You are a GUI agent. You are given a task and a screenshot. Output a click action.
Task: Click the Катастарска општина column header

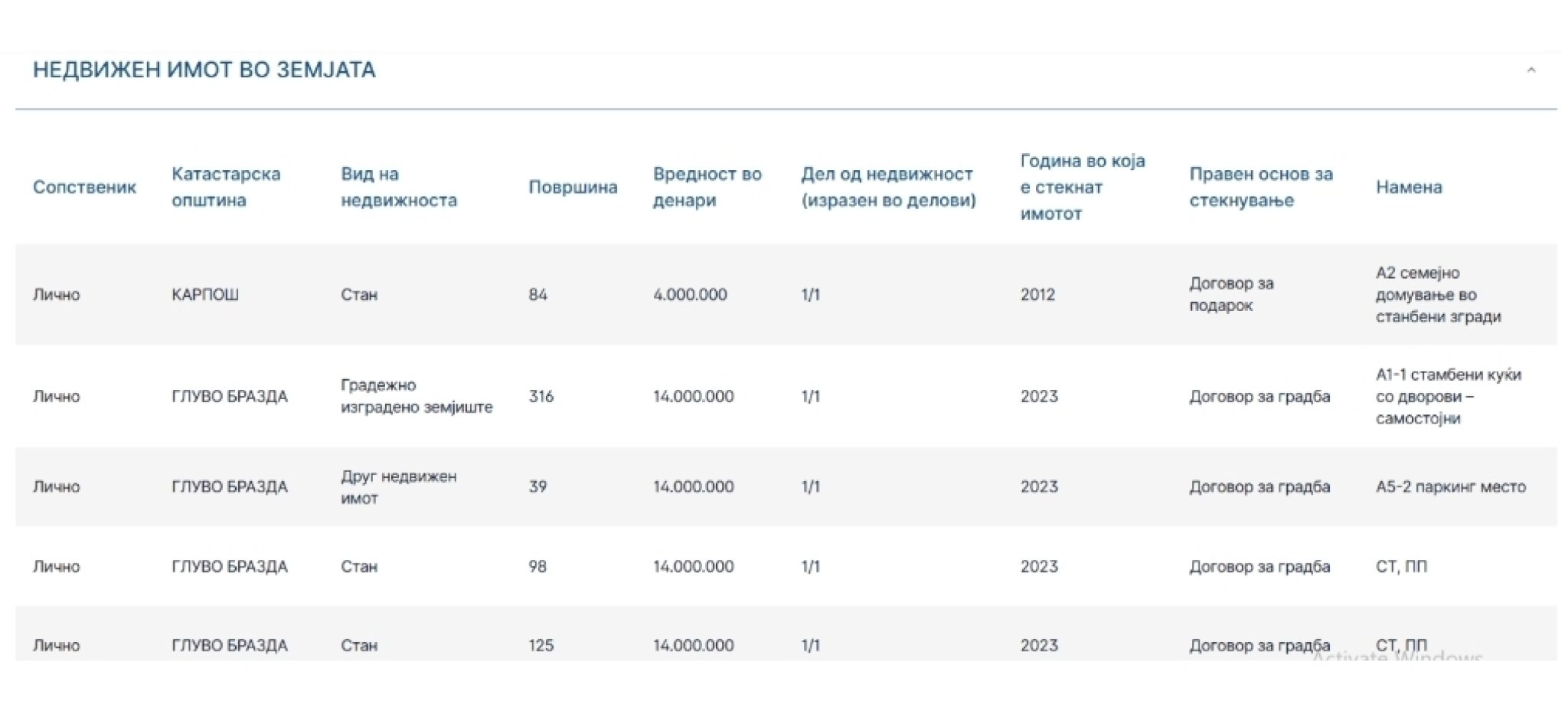pos(226,188)
